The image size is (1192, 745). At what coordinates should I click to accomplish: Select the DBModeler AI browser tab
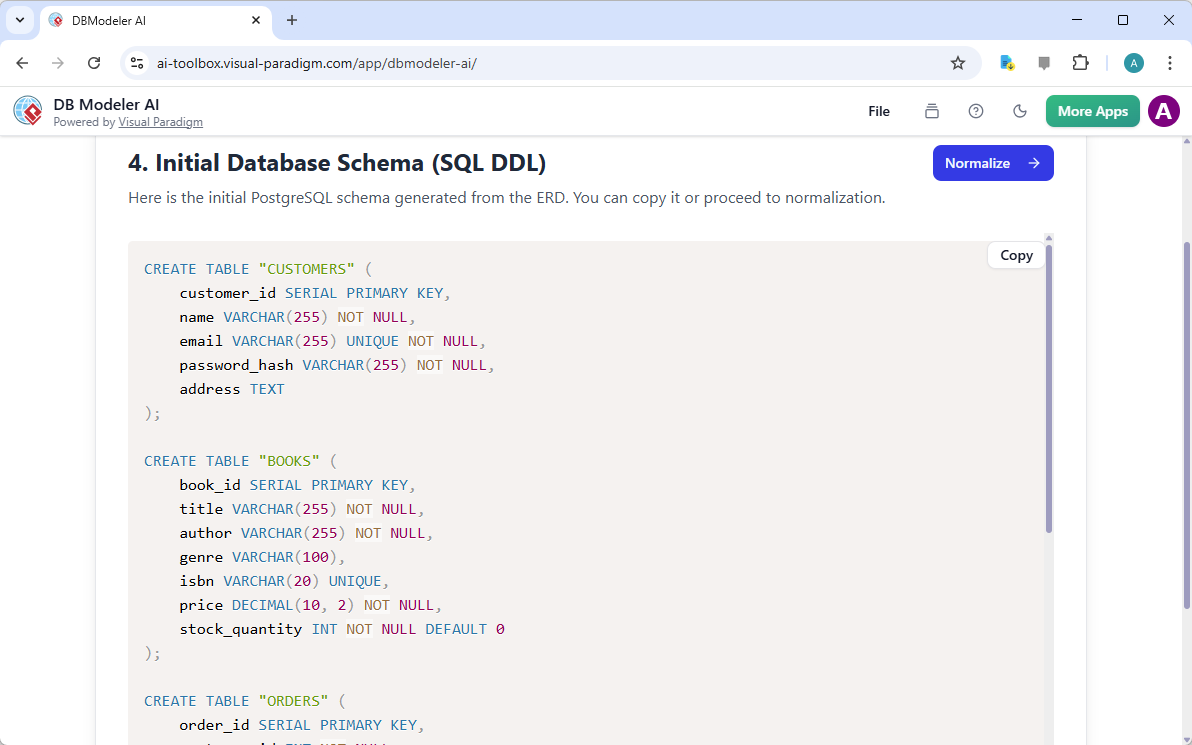[140, 19]
